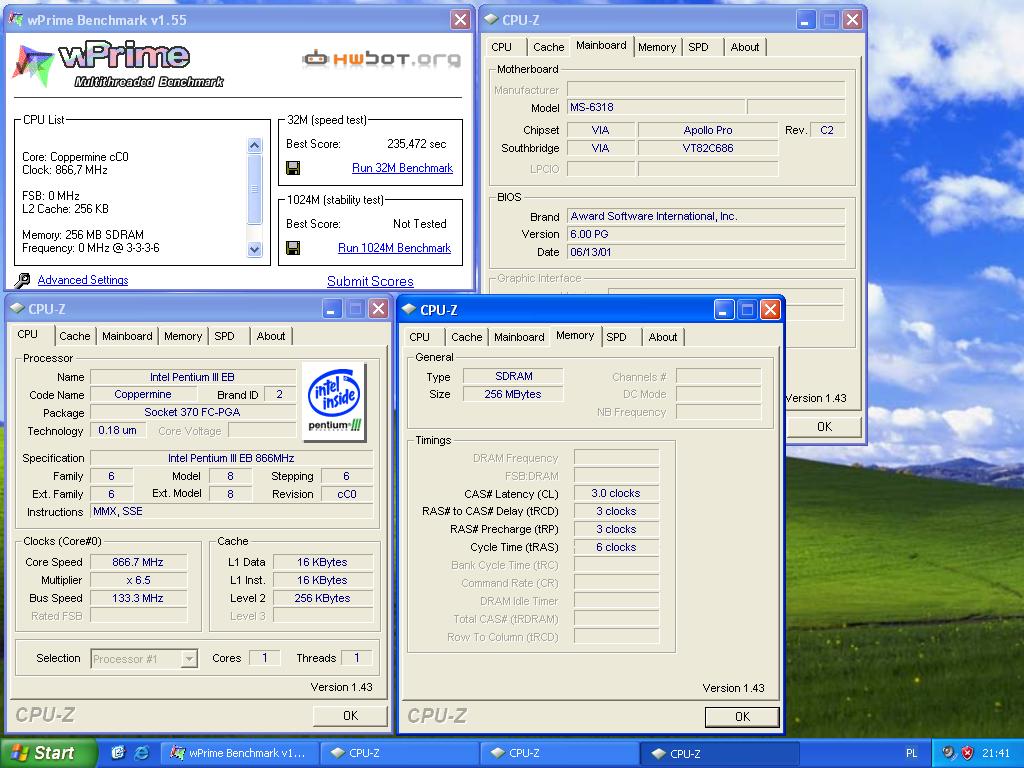Click the hwbot.org logo
1024x768 pixels.
click(x=381, y=59)
